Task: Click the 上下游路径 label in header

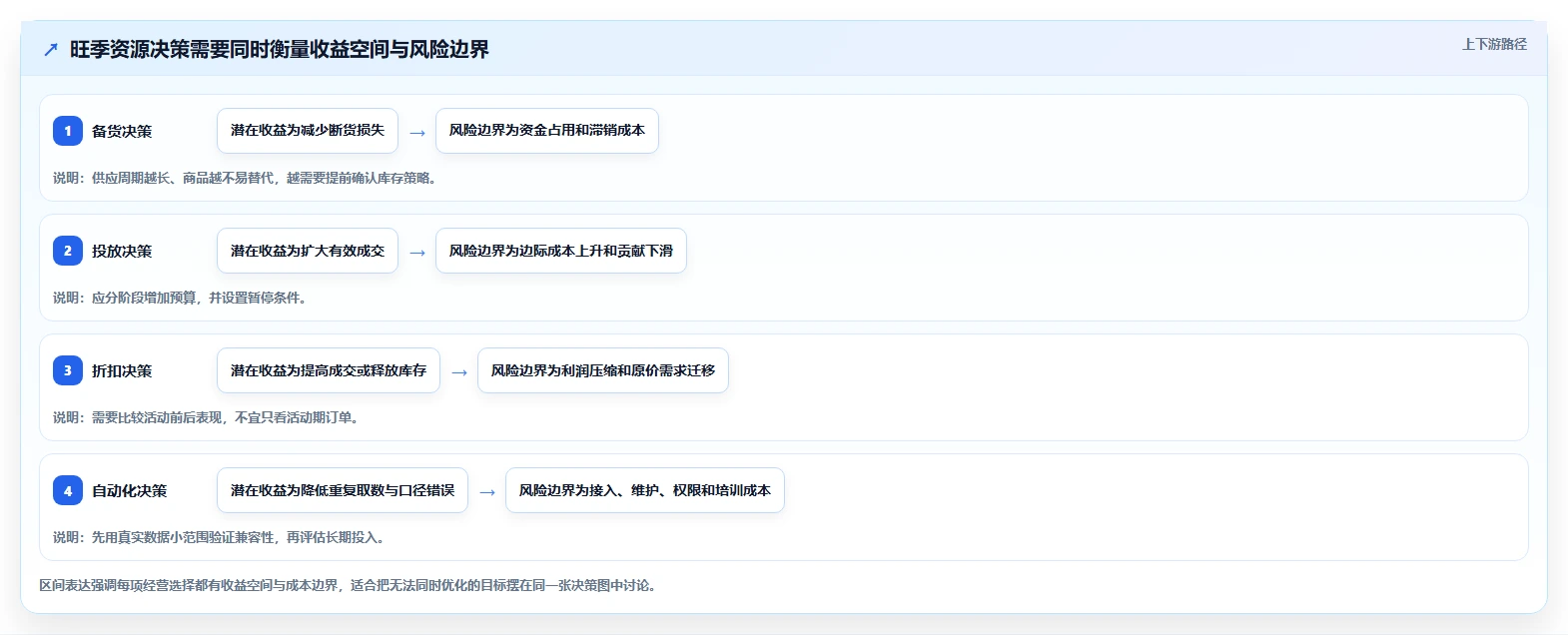Action: pos(1494,44)
